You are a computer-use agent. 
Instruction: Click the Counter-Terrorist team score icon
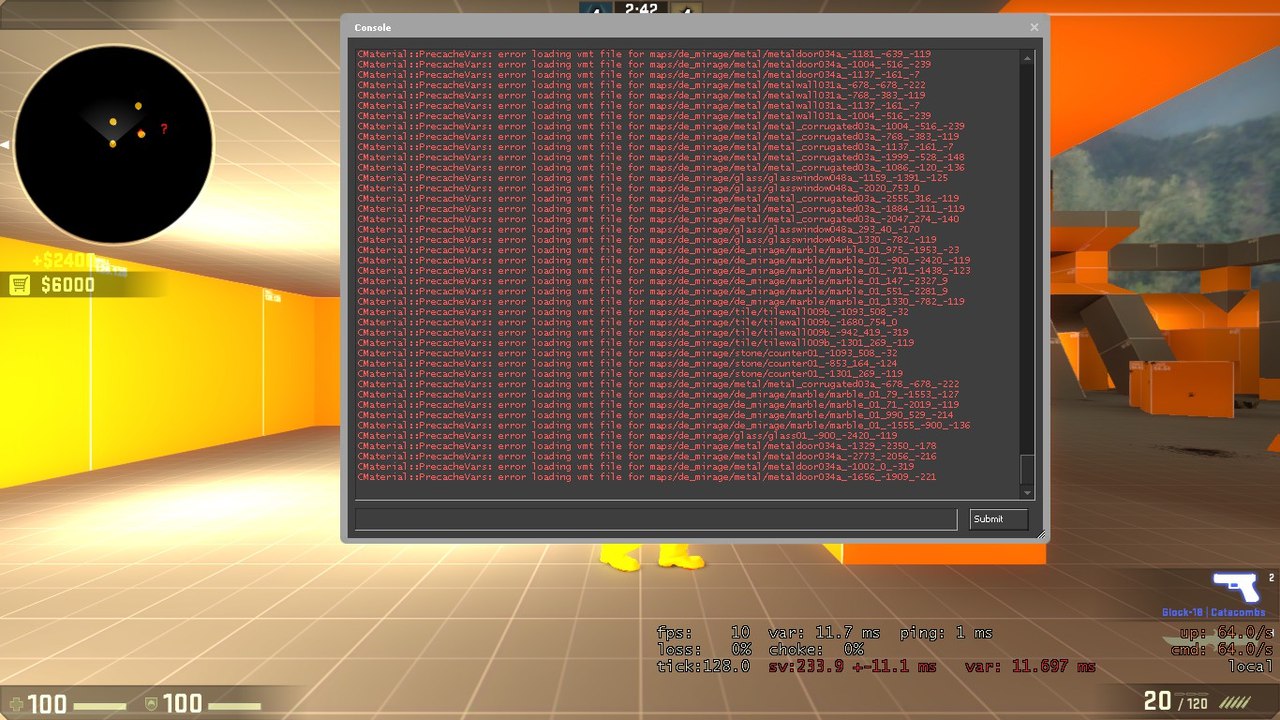click(x=595, y=10)
